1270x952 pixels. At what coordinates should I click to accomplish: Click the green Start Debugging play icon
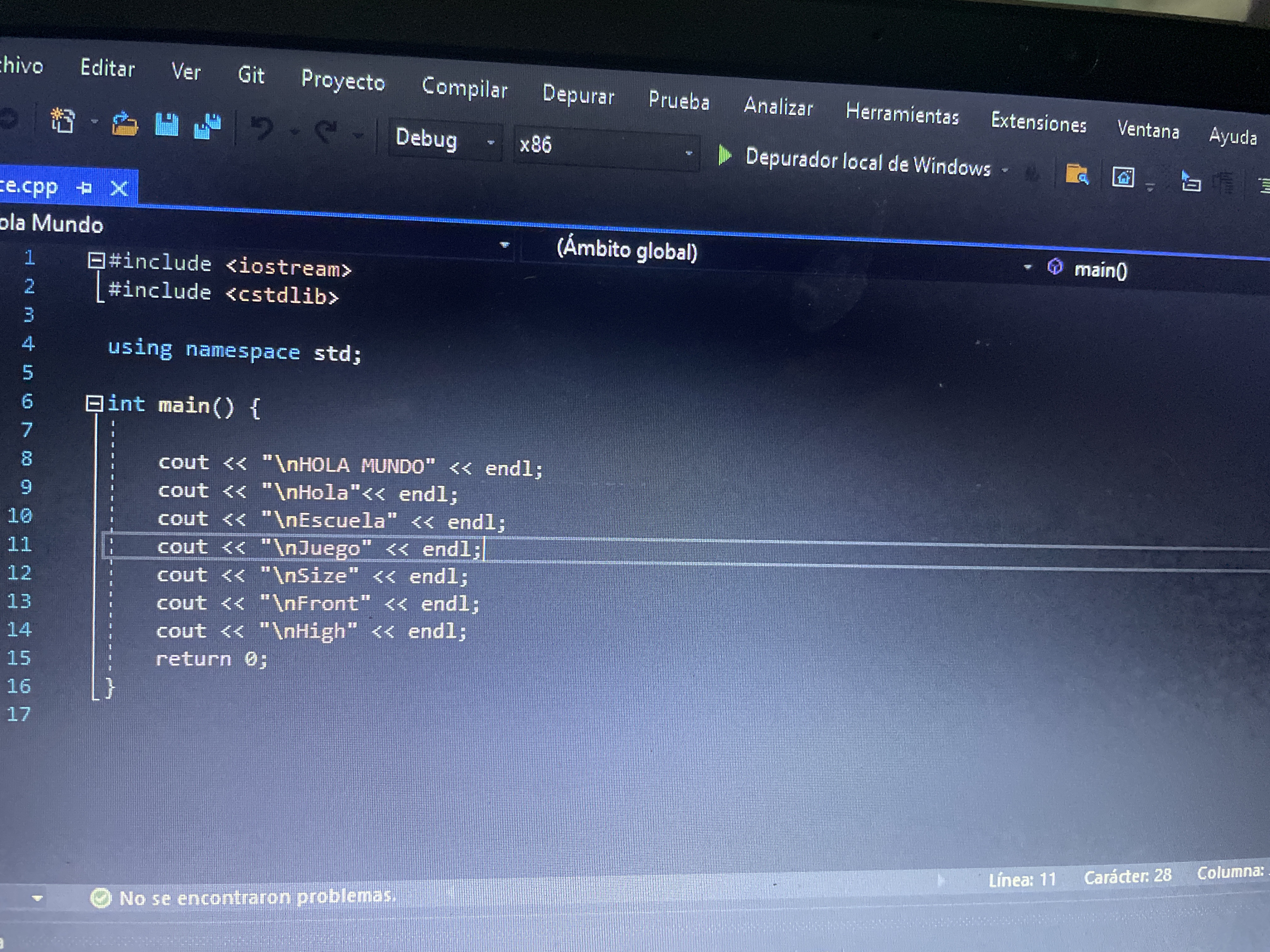pos(725,155)
